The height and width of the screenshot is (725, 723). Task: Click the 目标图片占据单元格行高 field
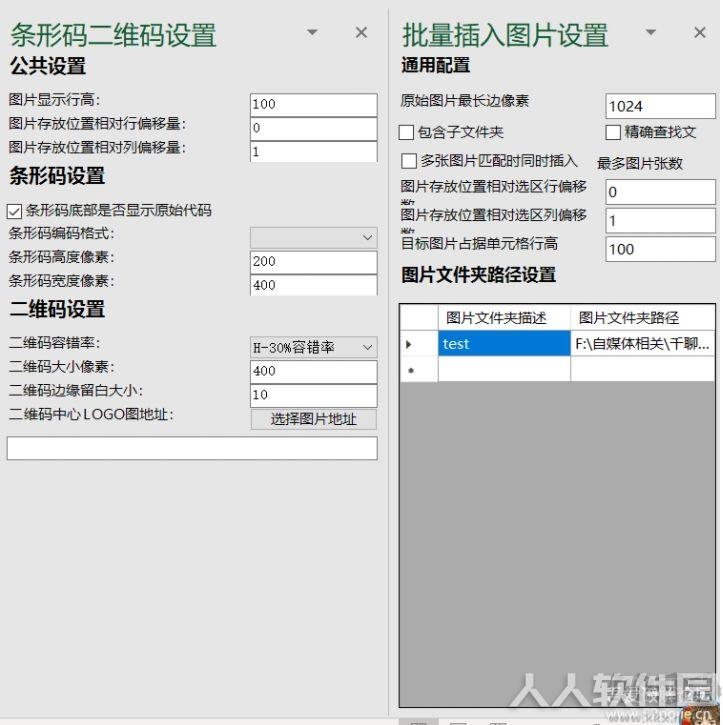pos(660,249)
